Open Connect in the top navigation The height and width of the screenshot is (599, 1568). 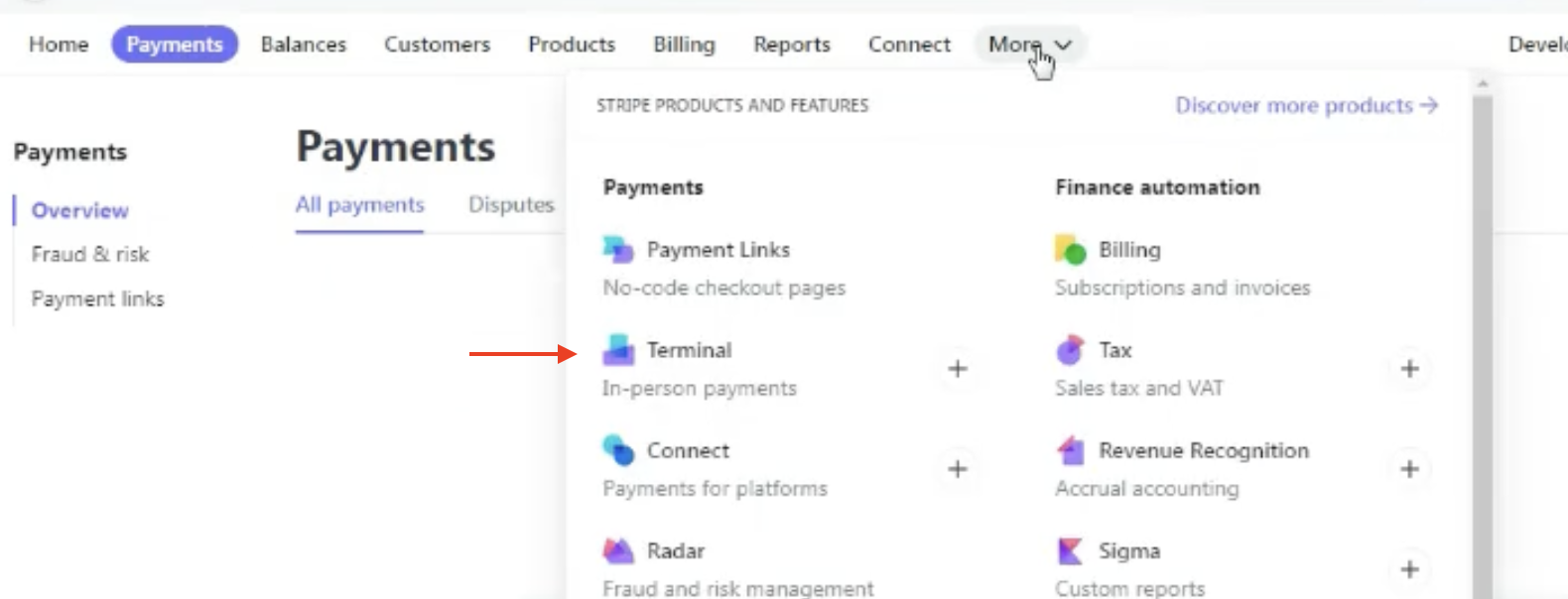909,45
